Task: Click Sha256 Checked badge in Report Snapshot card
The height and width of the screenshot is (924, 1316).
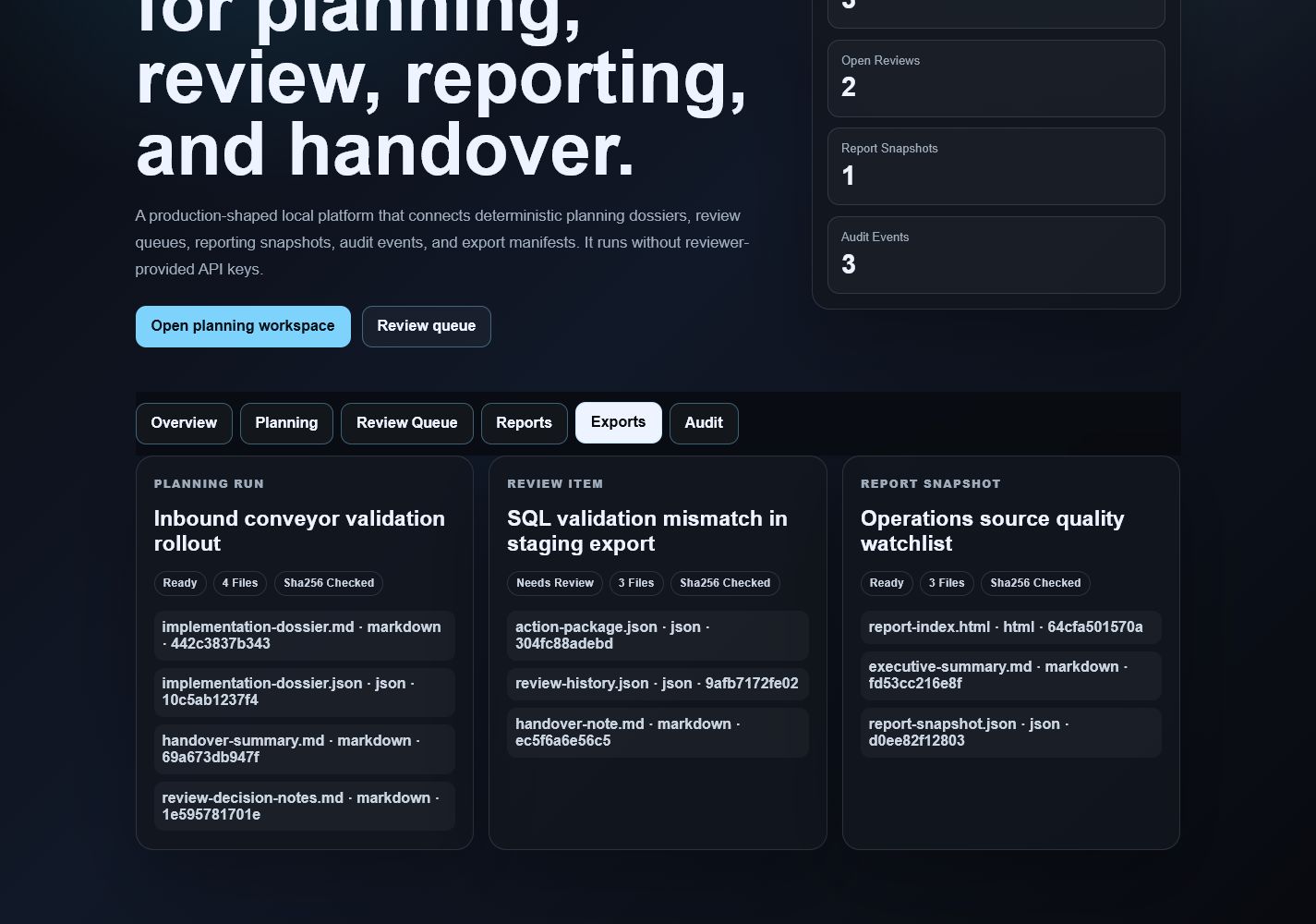Action: (1035, 583)
